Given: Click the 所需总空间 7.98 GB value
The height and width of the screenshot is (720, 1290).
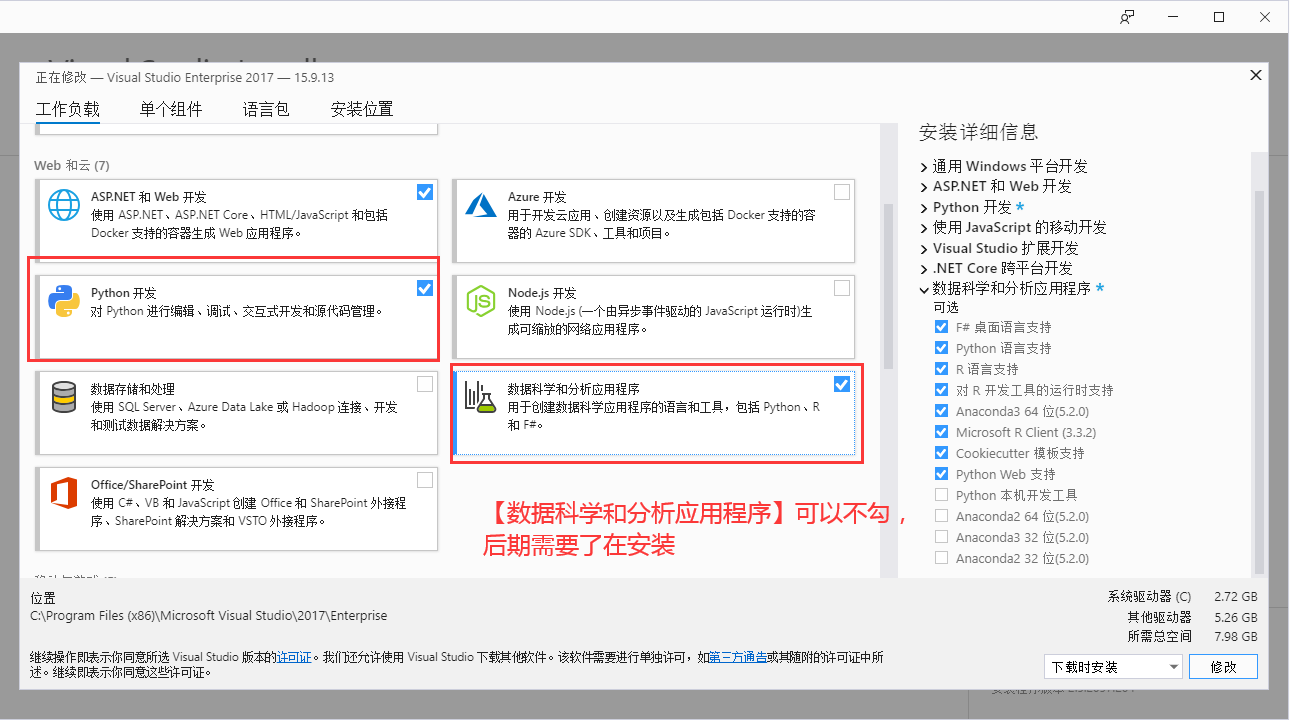Looking at the screenshot, I should [1235, 637].
